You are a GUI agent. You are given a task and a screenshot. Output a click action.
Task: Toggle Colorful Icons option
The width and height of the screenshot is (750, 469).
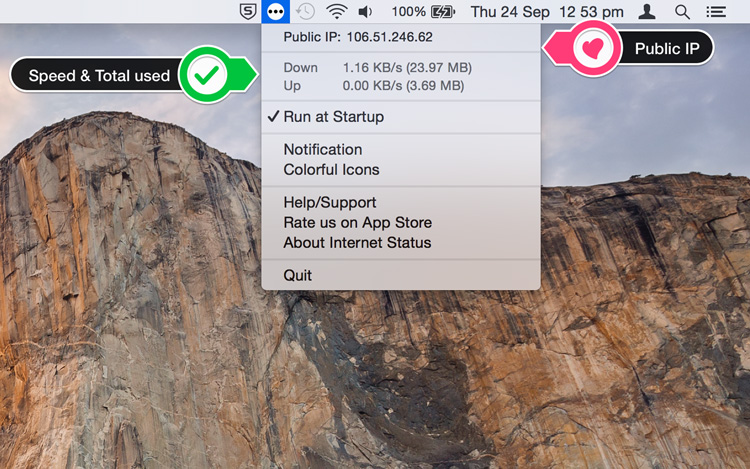pos(331,170)
